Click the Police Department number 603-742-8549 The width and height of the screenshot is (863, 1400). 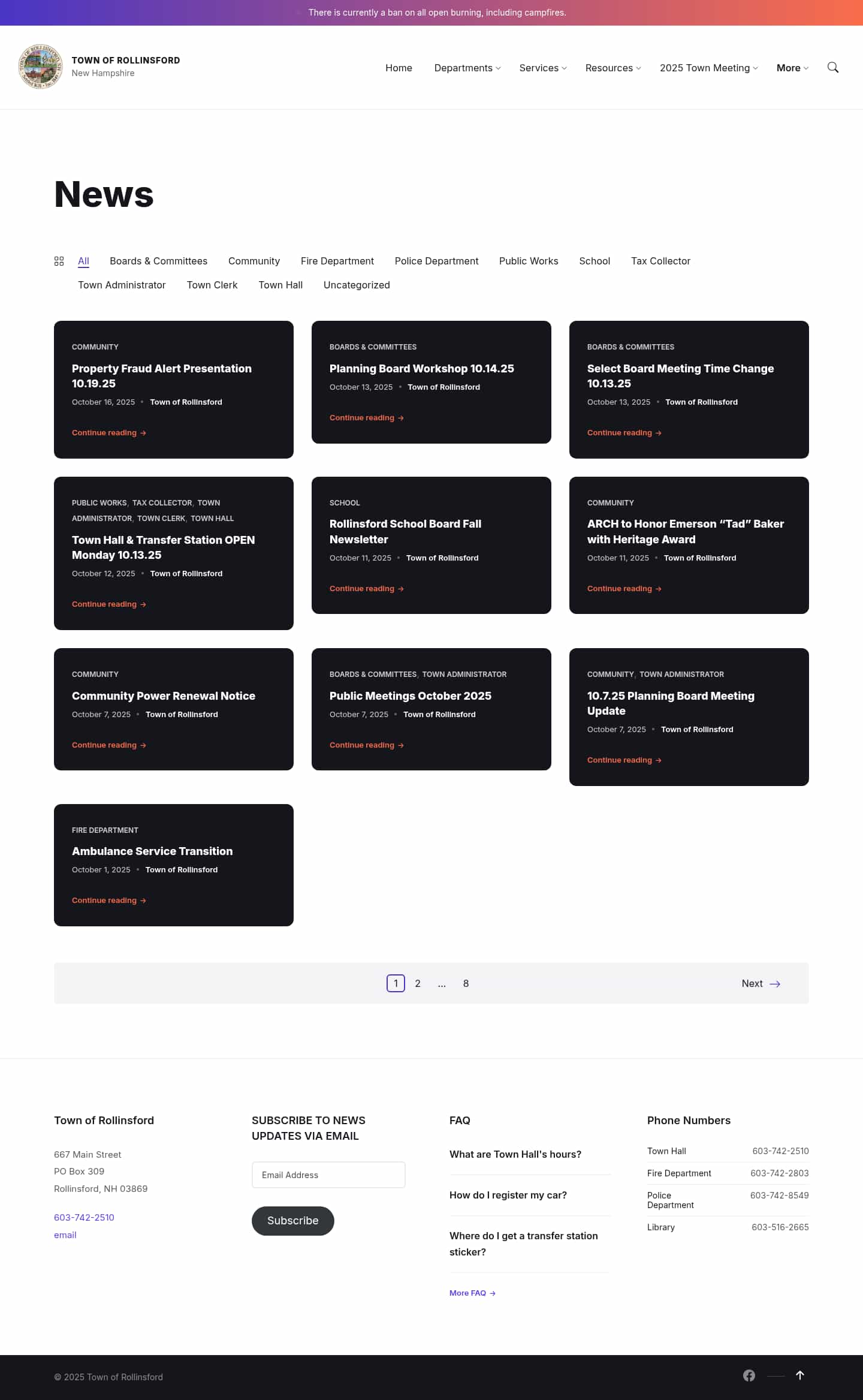click(x=780, y=1195)
